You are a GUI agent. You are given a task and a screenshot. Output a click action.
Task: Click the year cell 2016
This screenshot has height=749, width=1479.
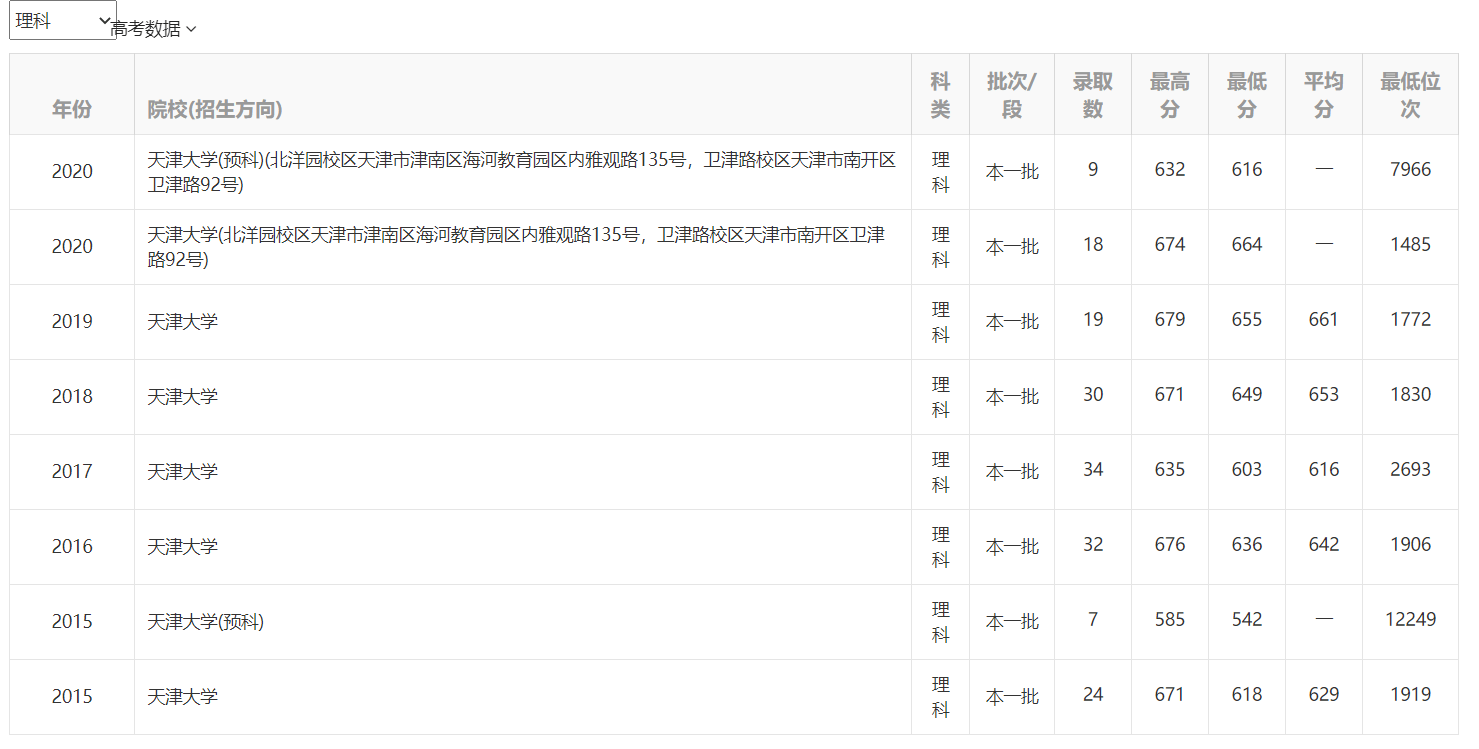point(72,546)
